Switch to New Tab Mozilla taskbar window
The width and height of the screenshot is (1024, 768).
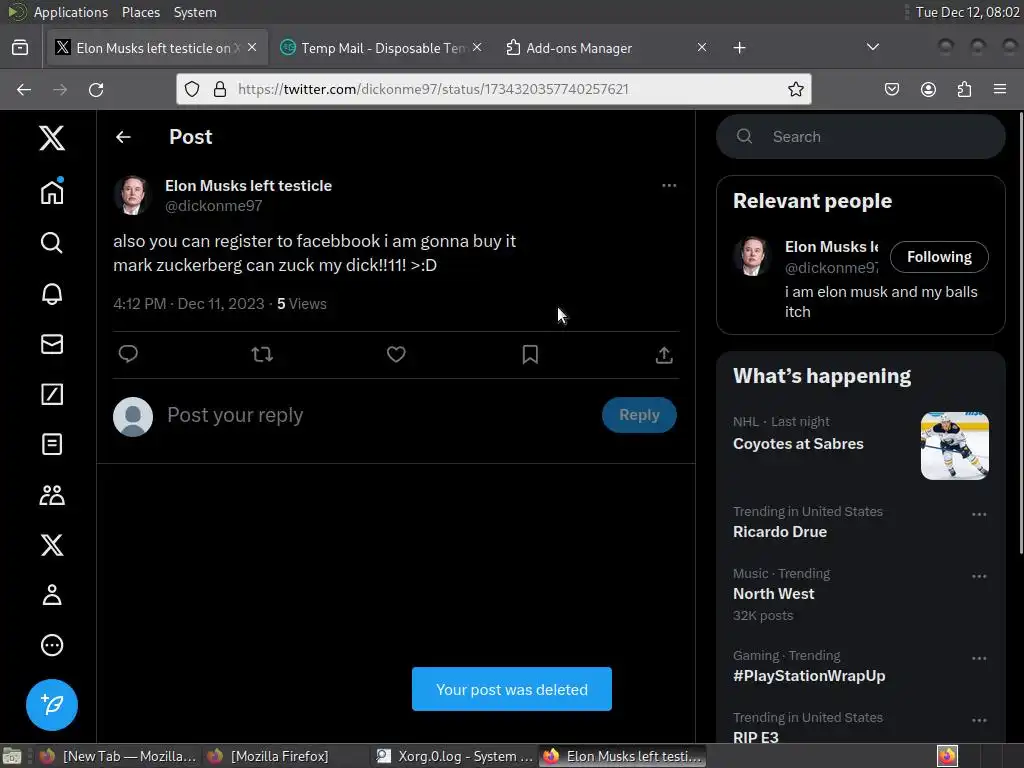point(118,756)
